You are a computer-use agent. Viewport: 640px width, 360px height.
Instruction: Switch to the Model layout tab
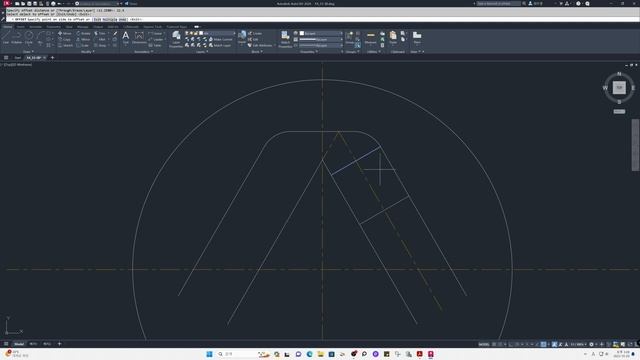click(x=19, y=344)
